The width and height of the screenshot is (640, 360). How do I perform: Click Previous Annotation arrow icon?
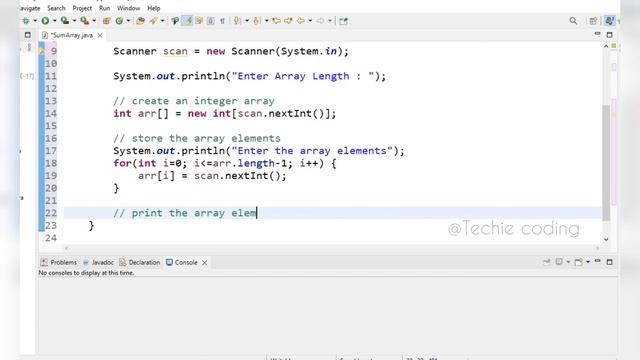pos(257,21)
